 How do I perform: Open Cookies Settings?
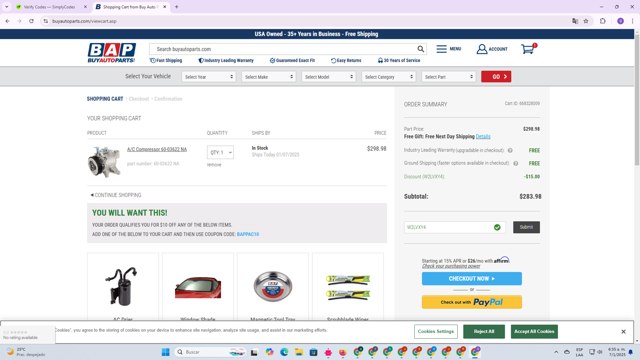[436, 331]
